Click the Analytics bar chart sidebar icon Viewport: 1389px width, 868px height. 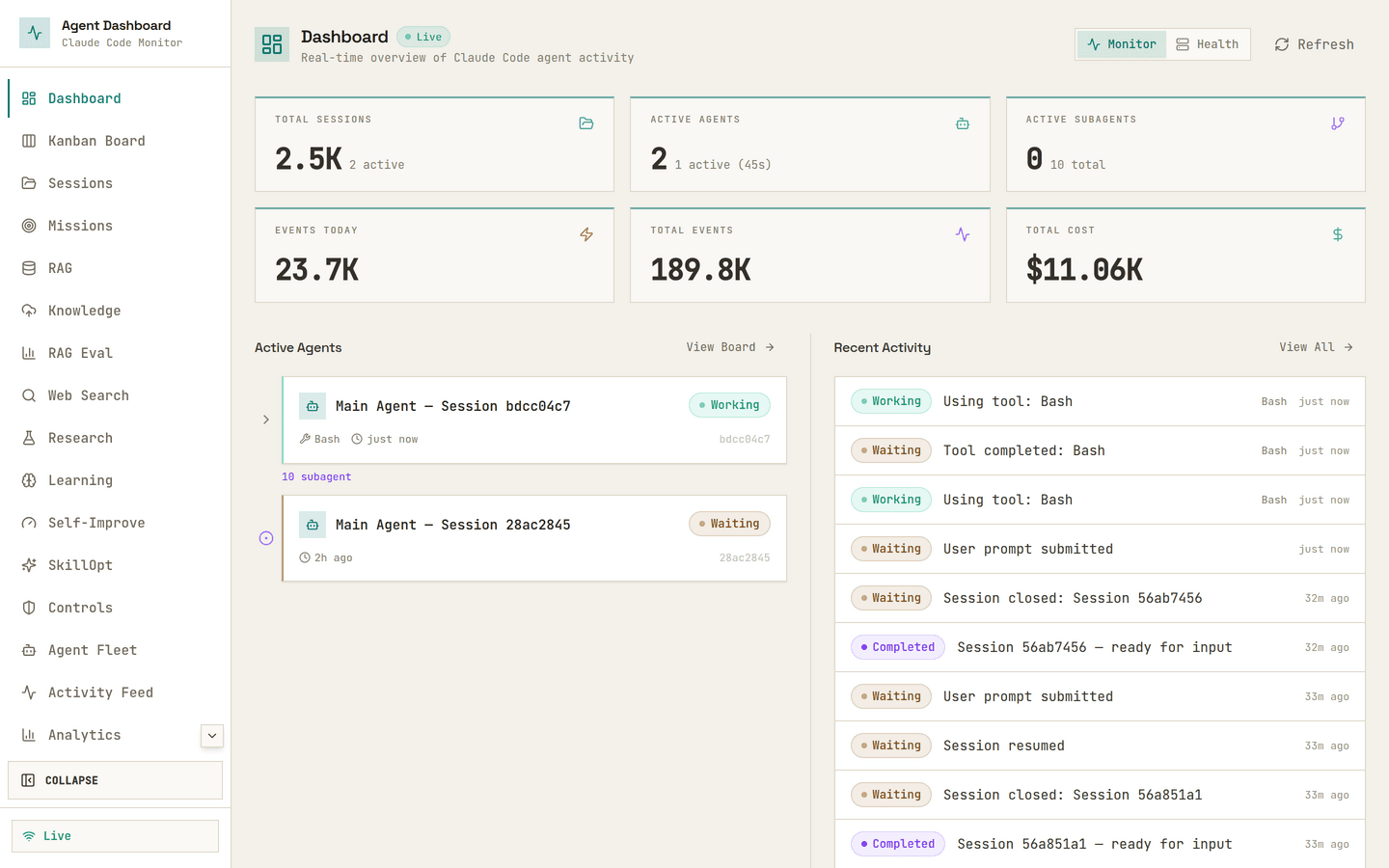coord(29,735)
